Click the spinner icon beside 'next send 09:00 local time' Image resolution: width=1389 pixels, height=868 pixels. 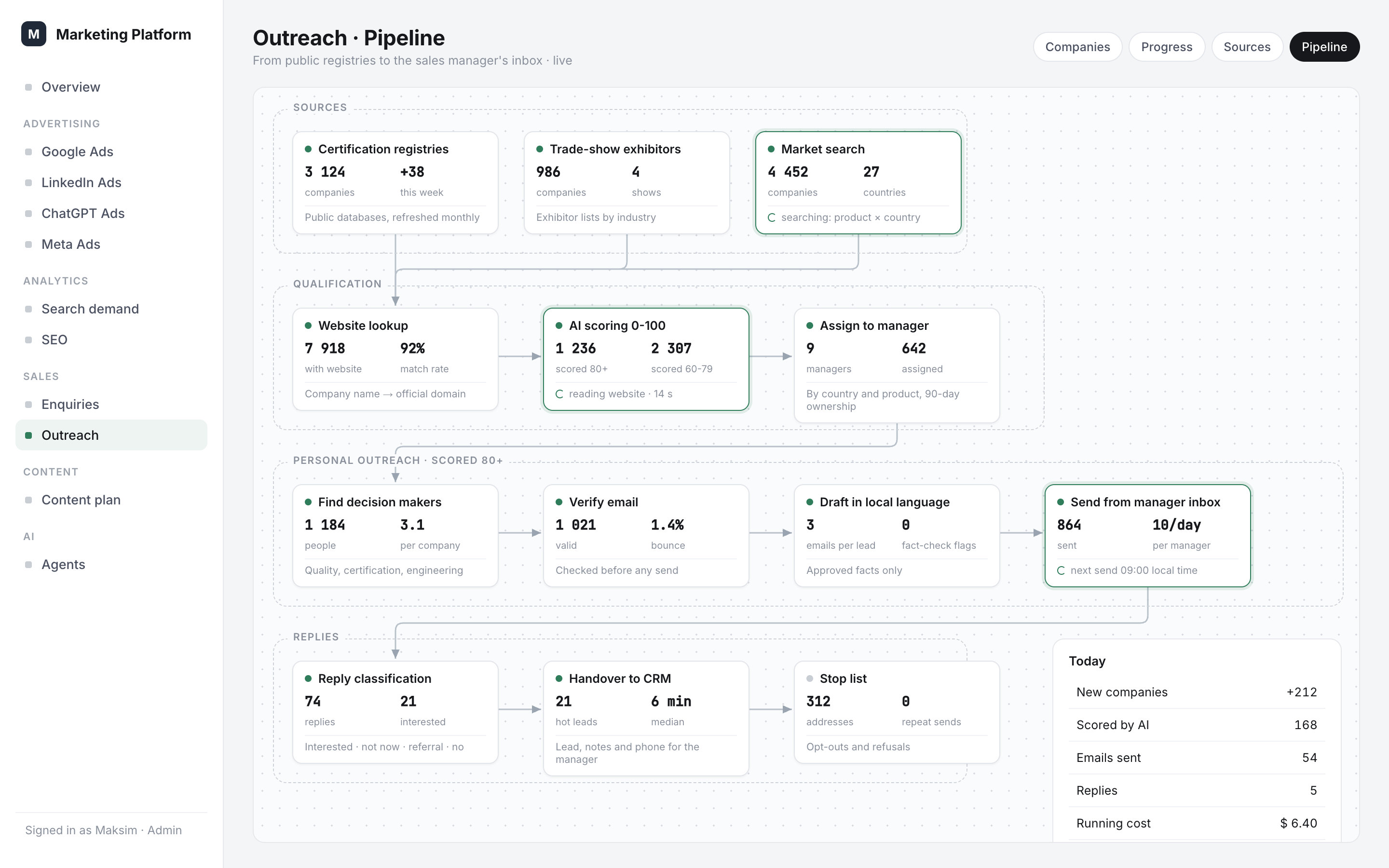point(1061,570)
